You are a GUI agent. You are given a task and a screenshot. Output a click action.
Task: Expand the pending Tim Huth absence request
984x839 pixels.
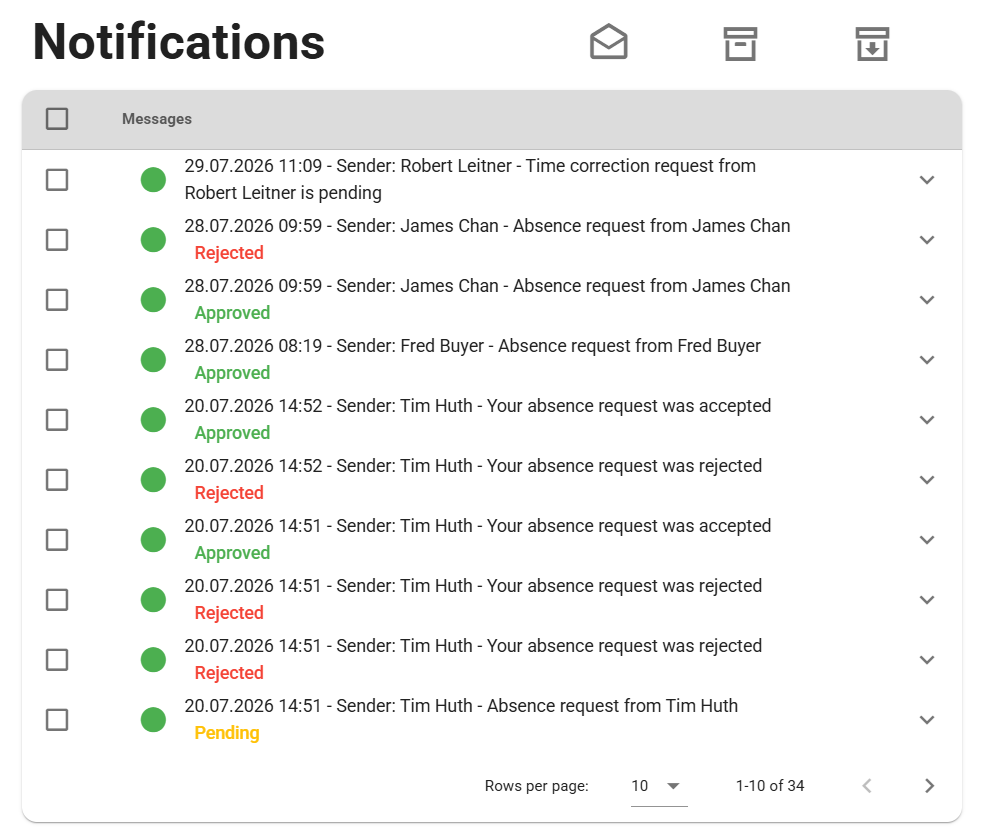(x=927, y=720)
